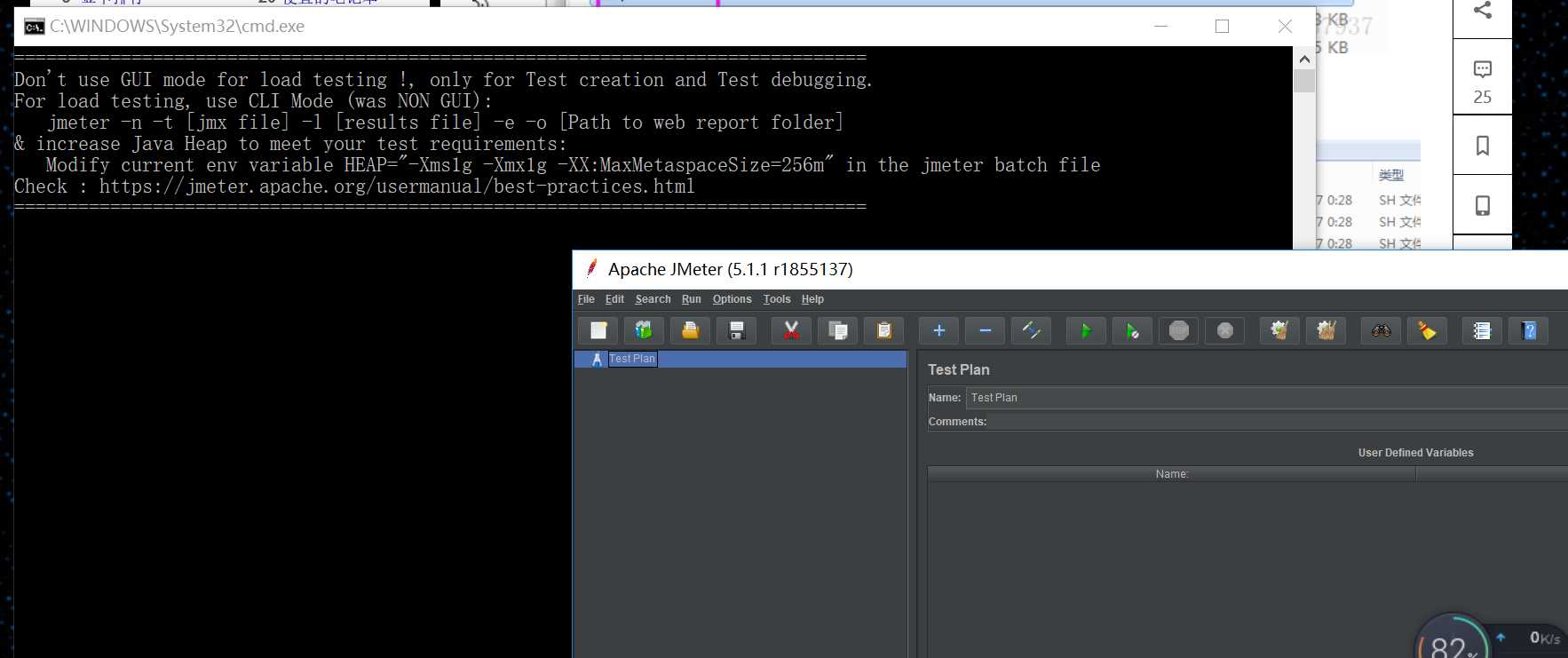This screenshot has height=658, width=1568.
Task: Click the Comments input field
Action: click(x=1279, y=422)
